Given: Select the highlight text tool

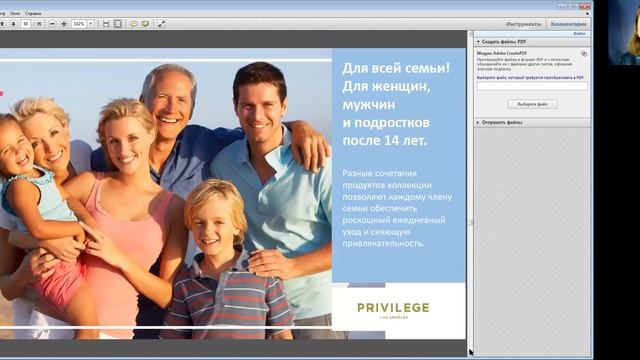Looking at the screenshot, I should click(x=145, y=24).
